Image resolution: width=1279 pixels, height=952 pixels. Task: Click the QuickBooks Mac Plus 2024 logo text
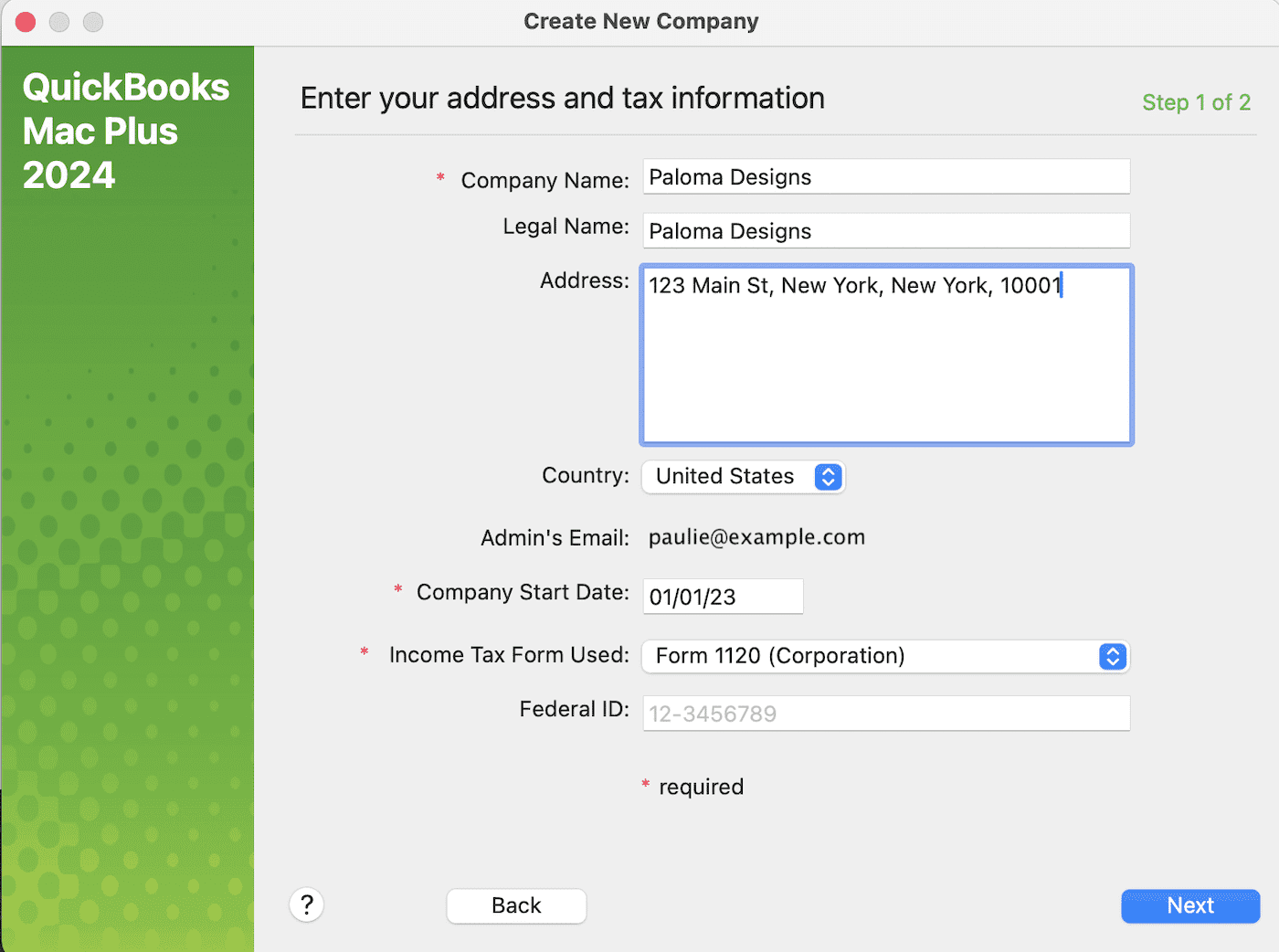click(125, 131)
